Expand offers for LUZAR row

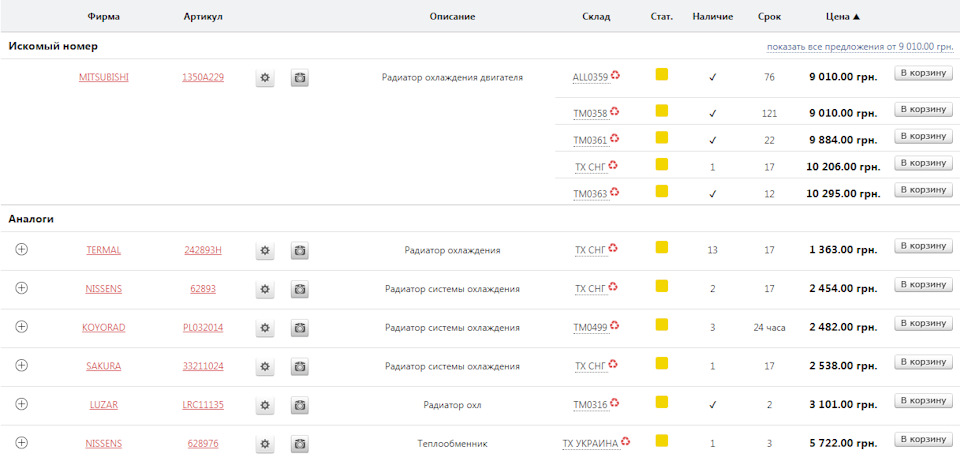click(21, 404)
